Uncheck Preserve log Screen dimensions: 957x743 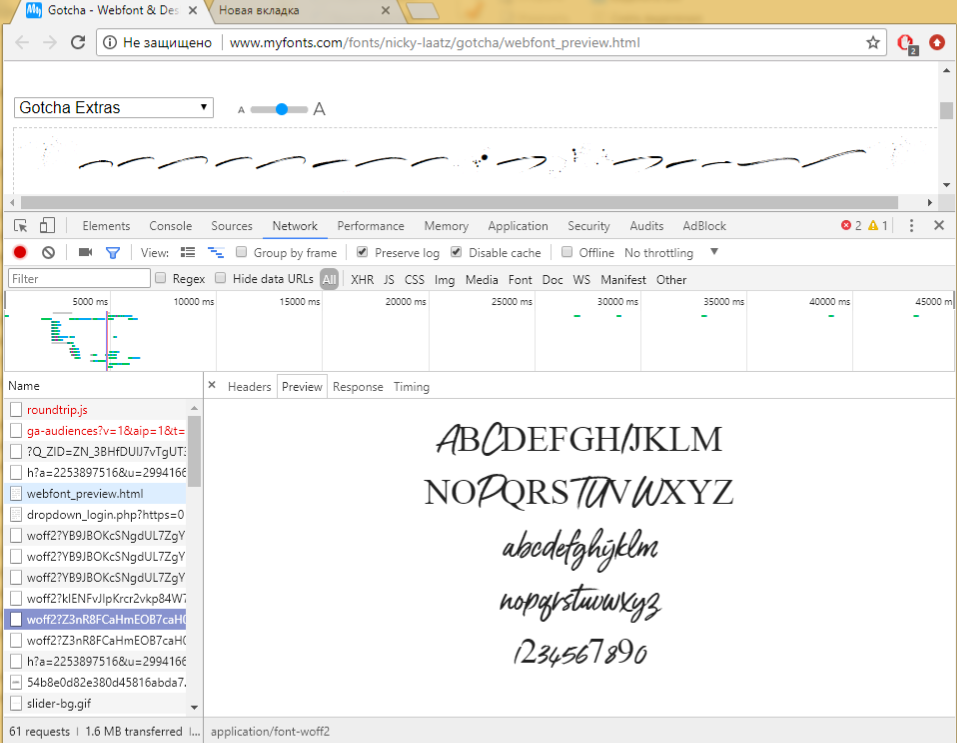pos(362,252)
